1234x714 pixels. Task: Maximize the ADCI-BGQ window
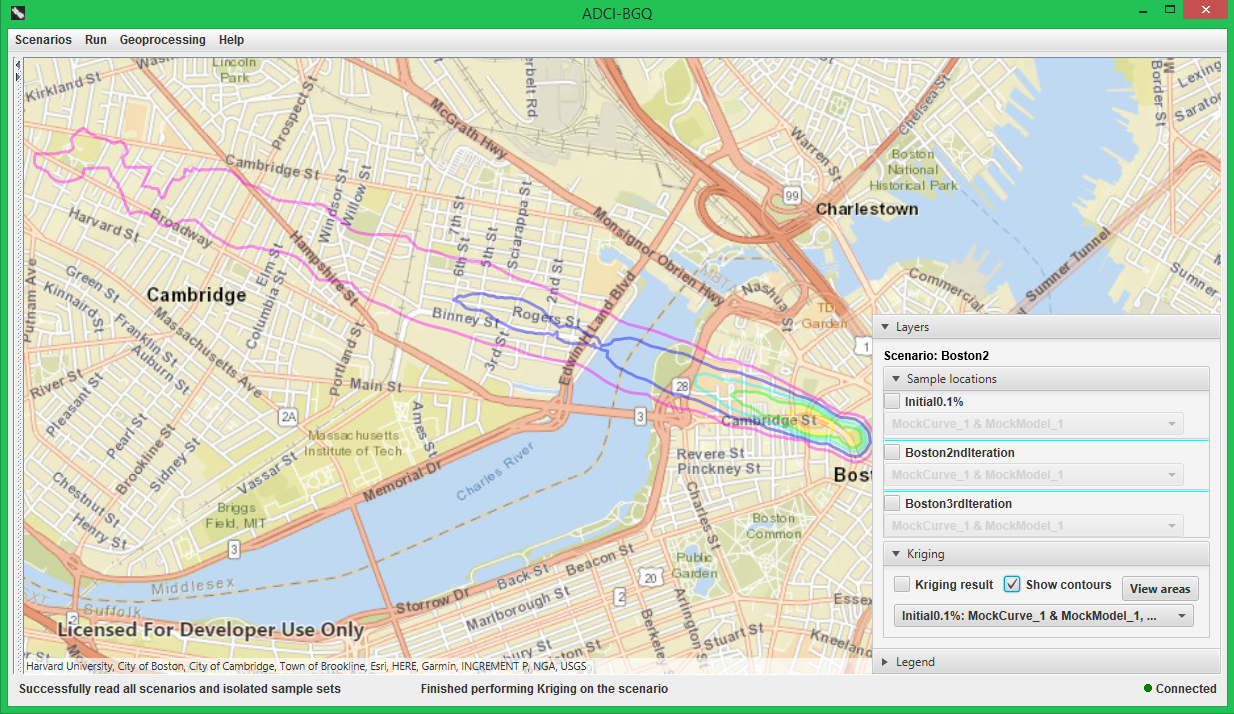(1169, 9)
